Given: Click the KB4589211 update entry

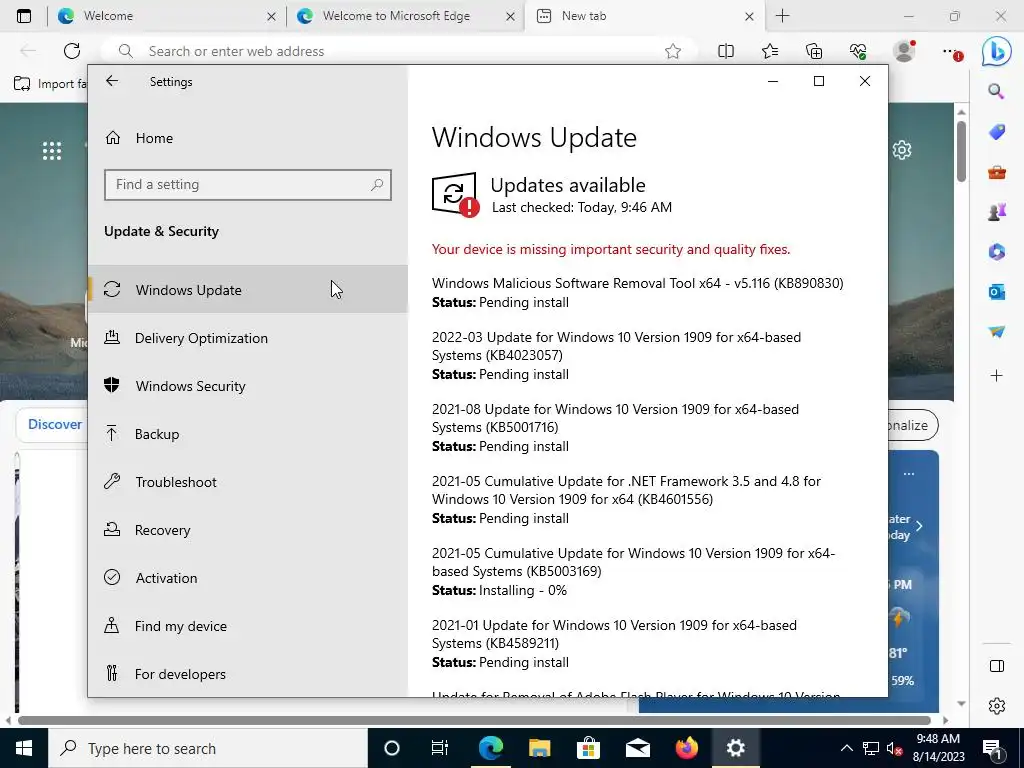Looking at the screenshot, I should point(614,643).
